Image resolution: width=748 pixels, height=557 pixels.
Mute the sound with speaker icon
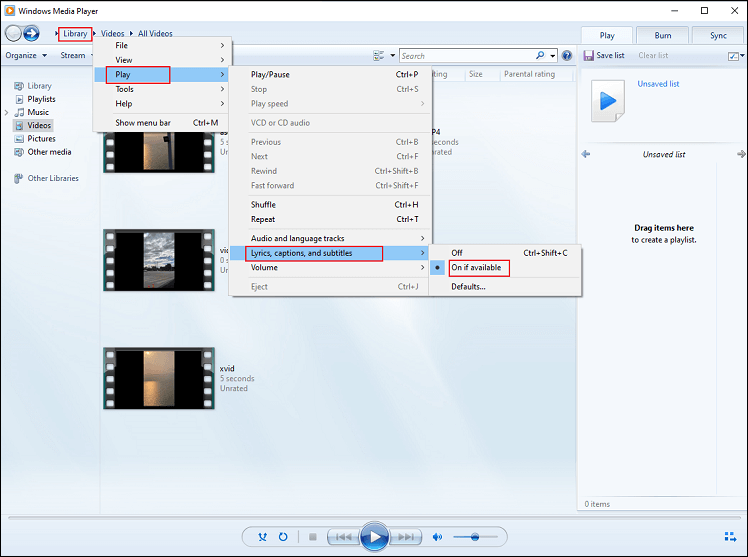(437, 537)
